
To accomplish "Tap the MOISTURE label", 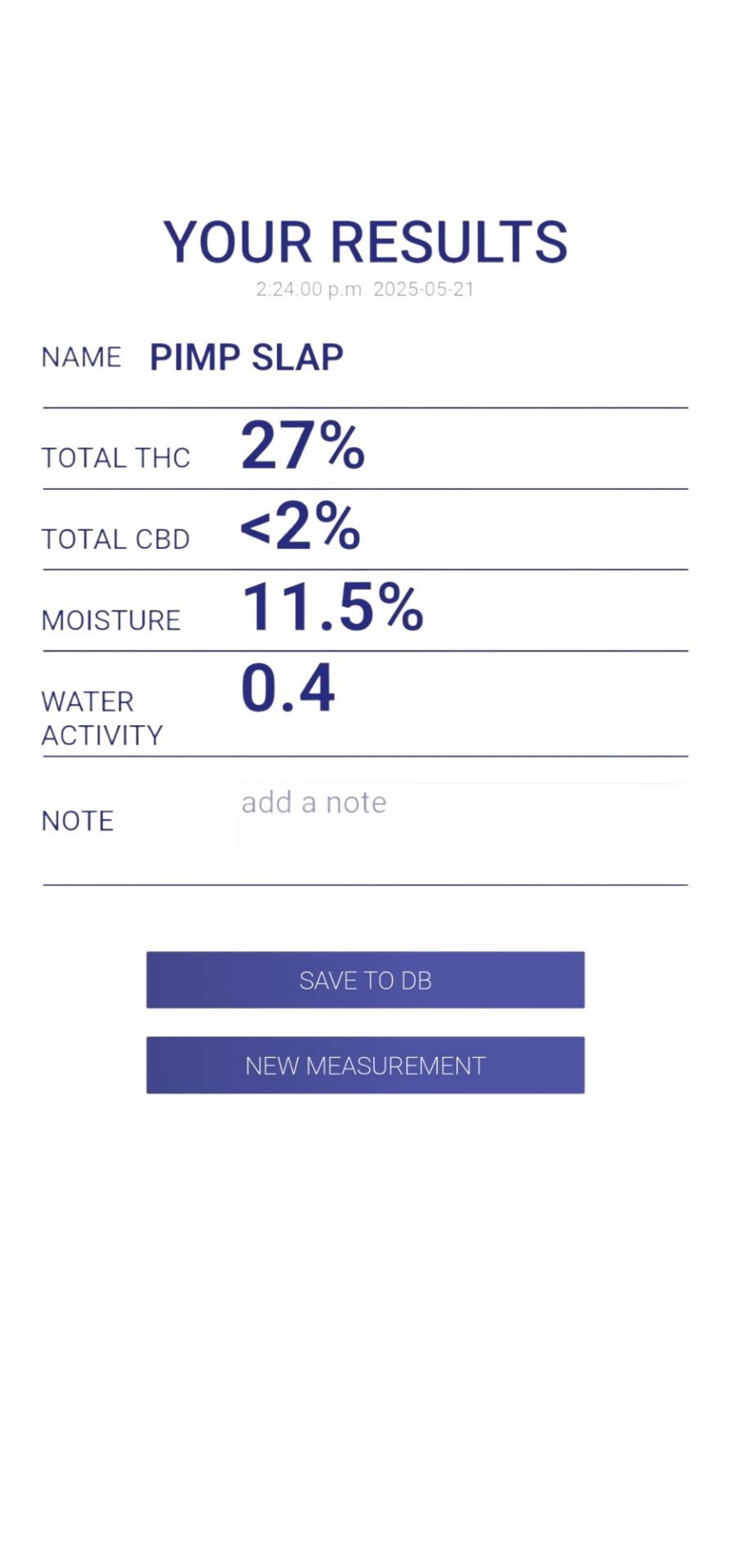I will tap(111, 621).
